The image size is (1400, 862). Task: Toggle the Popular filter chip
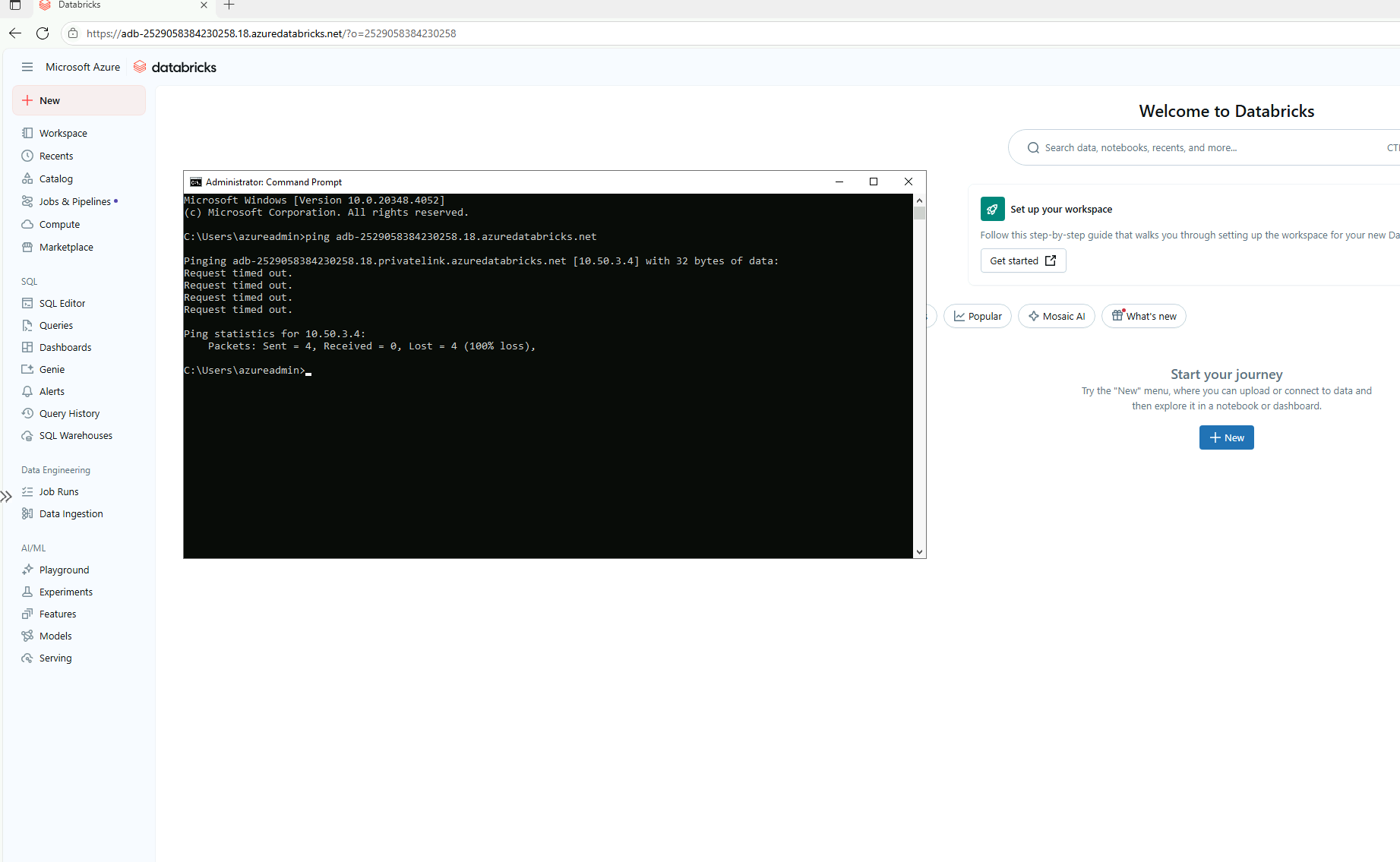click(978, 316)
